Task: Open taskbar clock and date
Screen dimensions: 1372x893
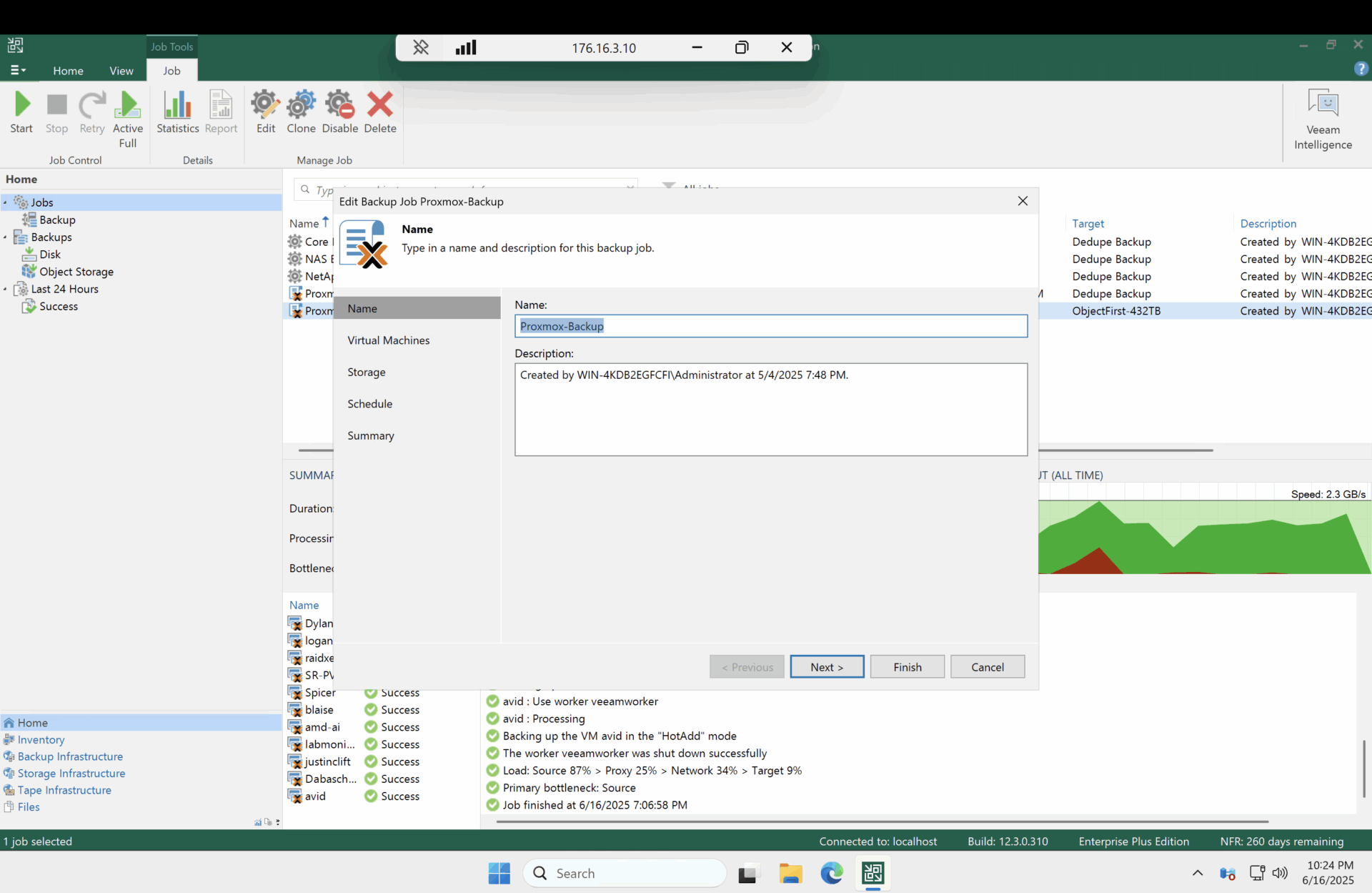Action: pos(1328,873)
